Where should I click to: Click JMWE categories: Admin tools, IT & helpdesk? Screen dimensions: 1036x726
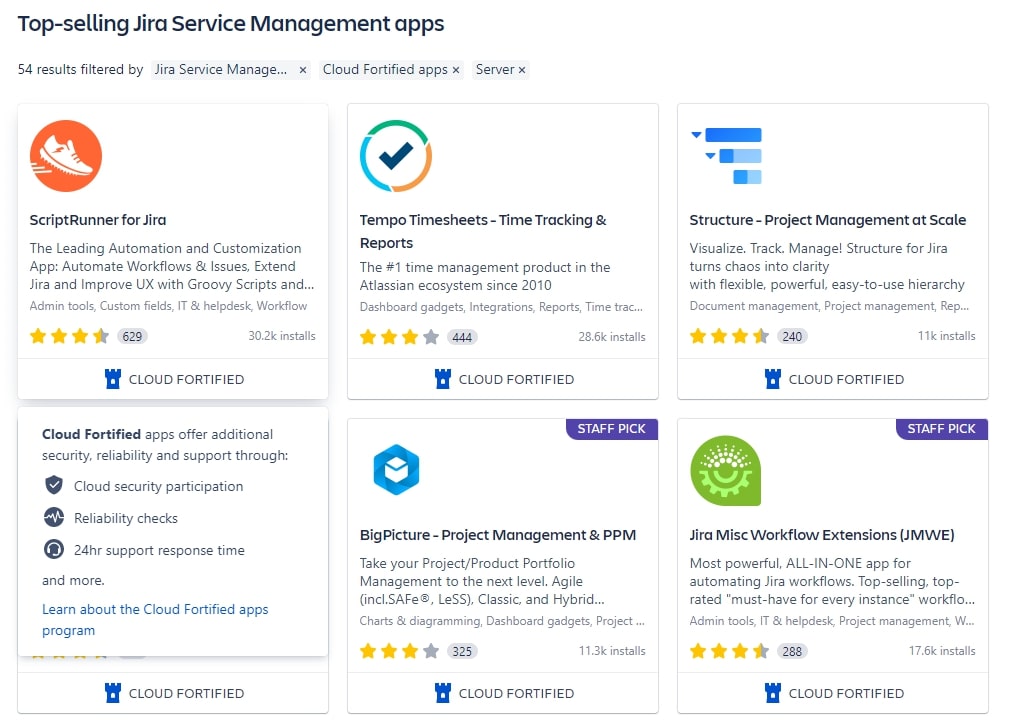coord(832,621)
